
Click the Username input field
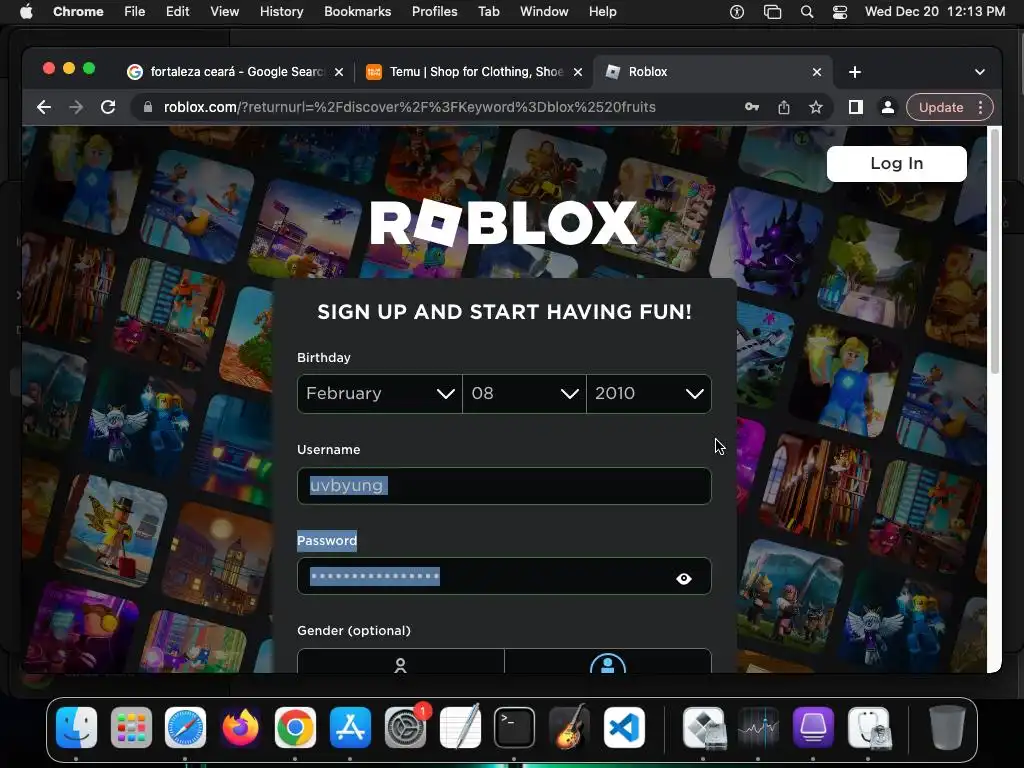[504, 485]
